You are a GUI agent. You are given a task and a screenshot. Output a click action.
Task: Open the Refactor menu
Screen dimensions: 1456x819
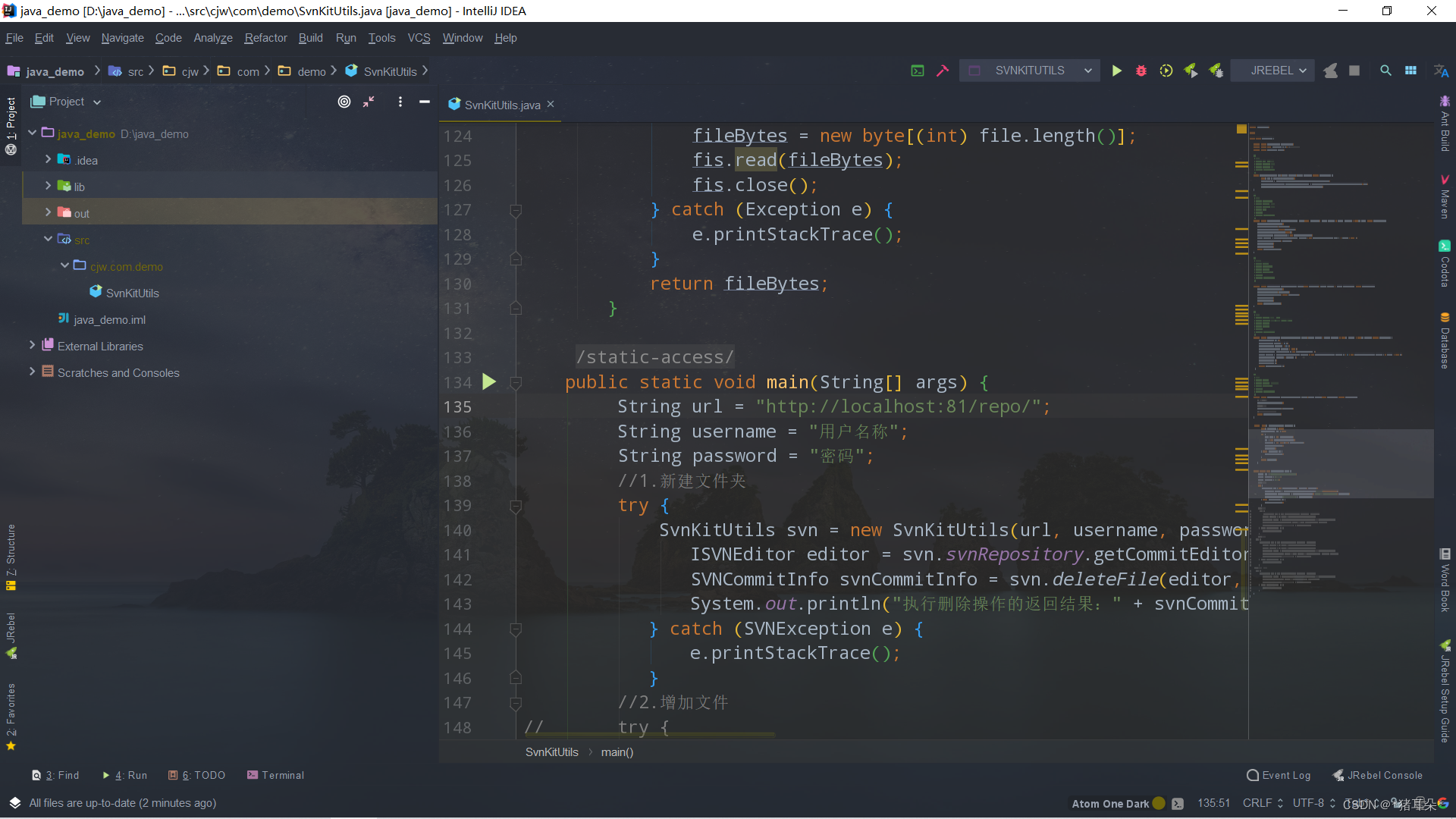(265, 38)
